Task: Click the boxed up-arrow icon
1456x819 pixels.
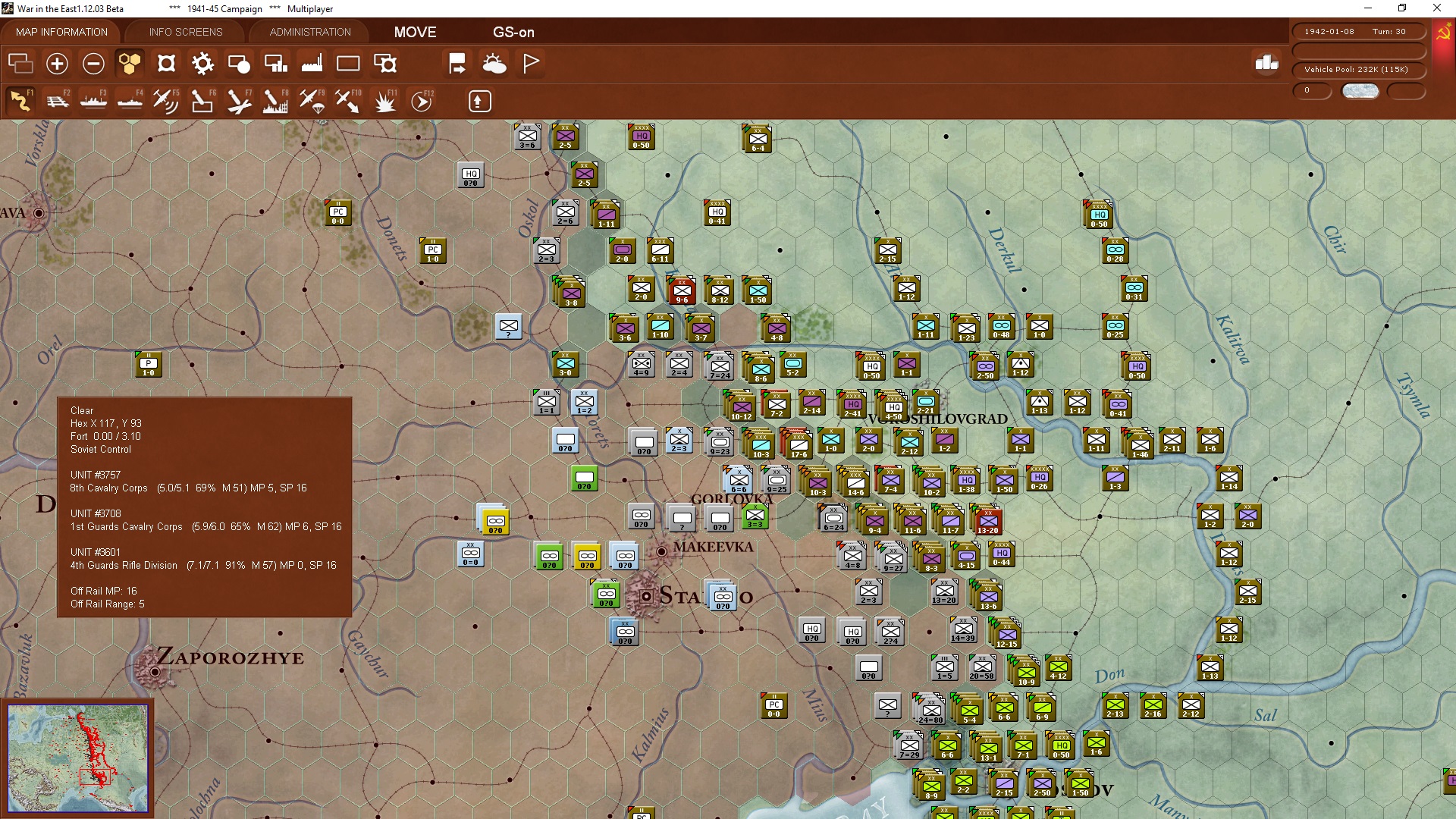Action: pos(479,101)
